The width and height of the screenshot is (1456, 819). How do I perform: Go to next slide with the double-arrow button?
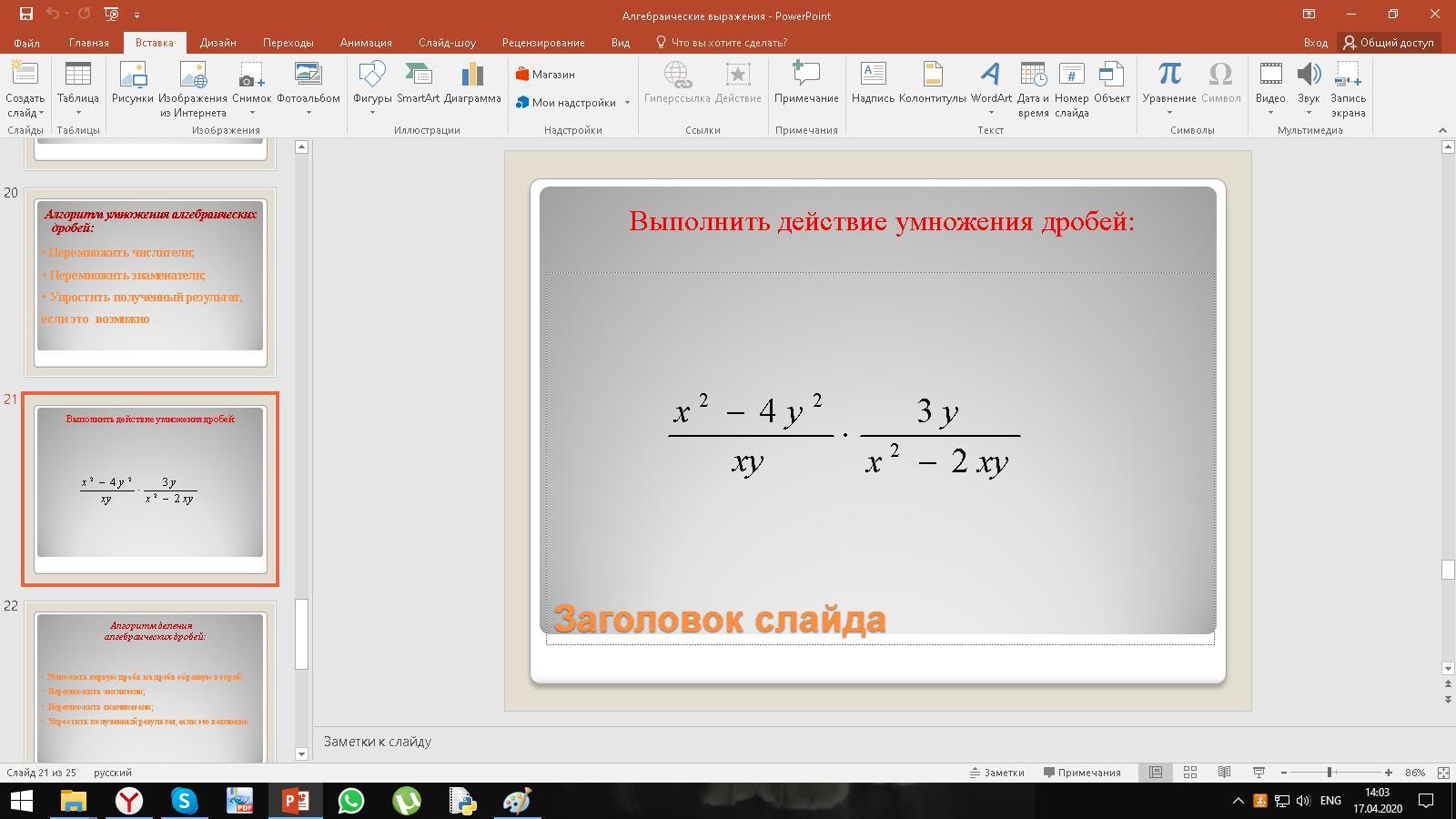1448,699
